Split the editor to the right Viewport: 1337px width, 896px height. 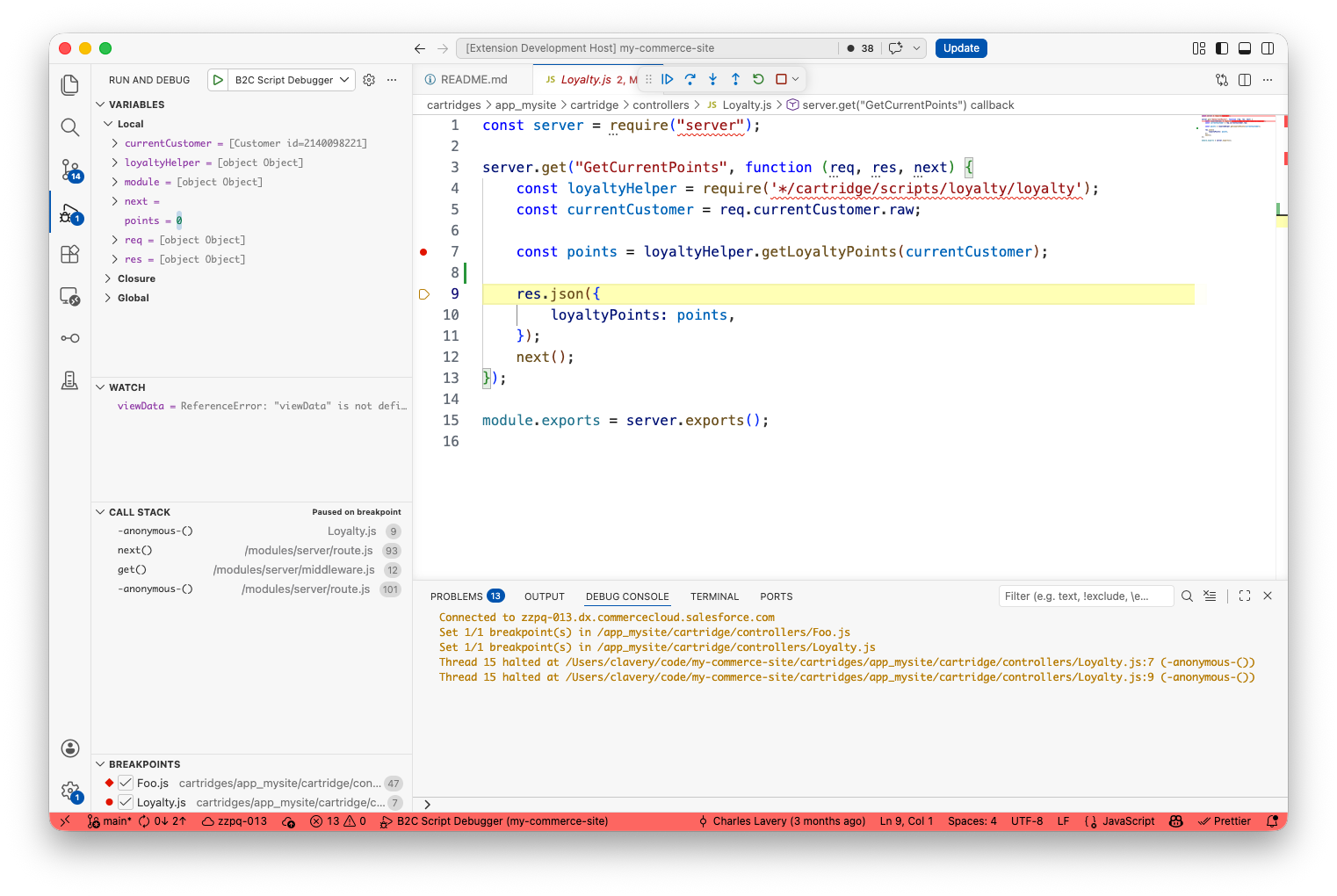tap(1245, 80)
